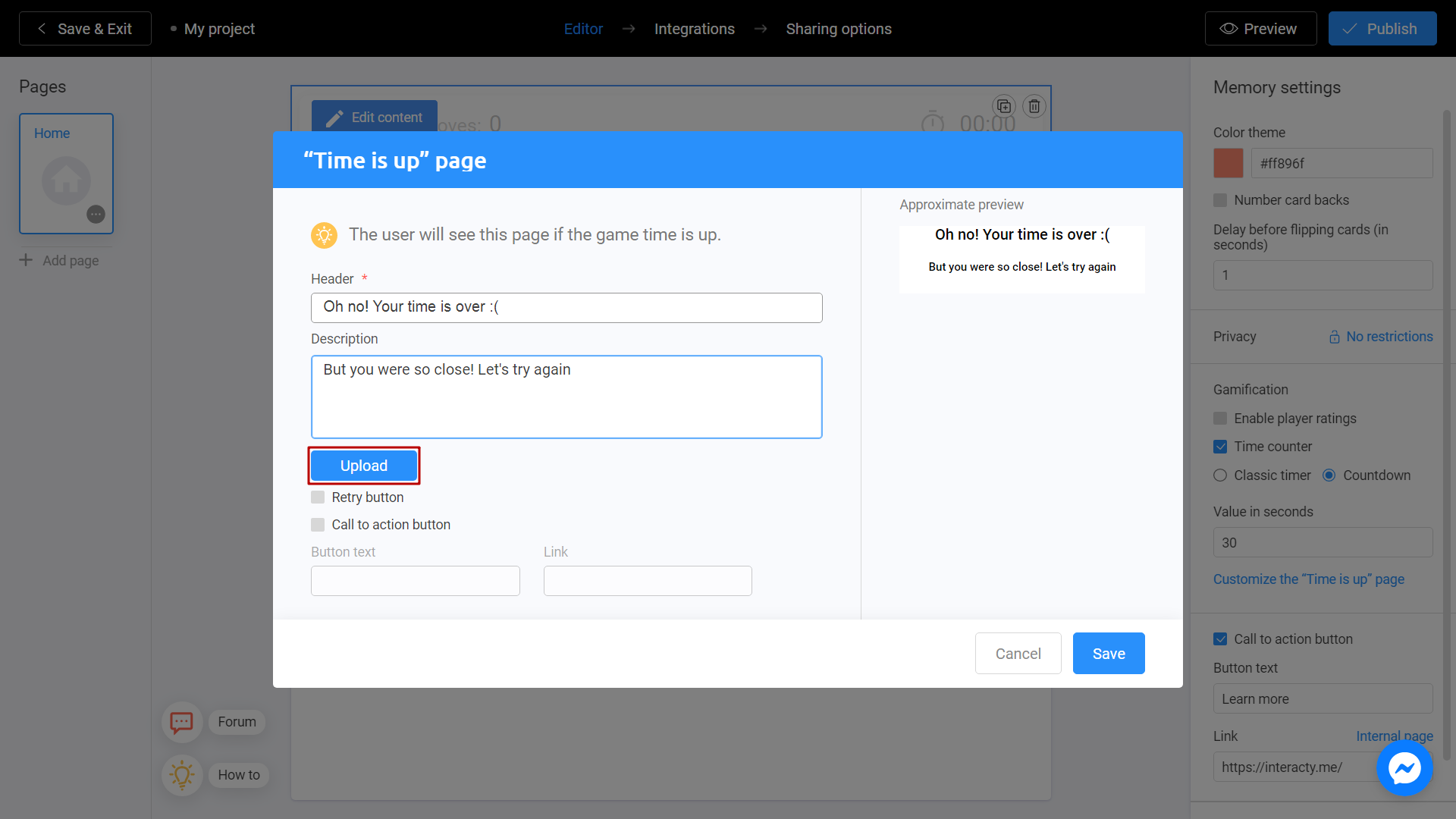
Task: Click the timer/clock icon in toolbar
Action: [x=932, y=122]
